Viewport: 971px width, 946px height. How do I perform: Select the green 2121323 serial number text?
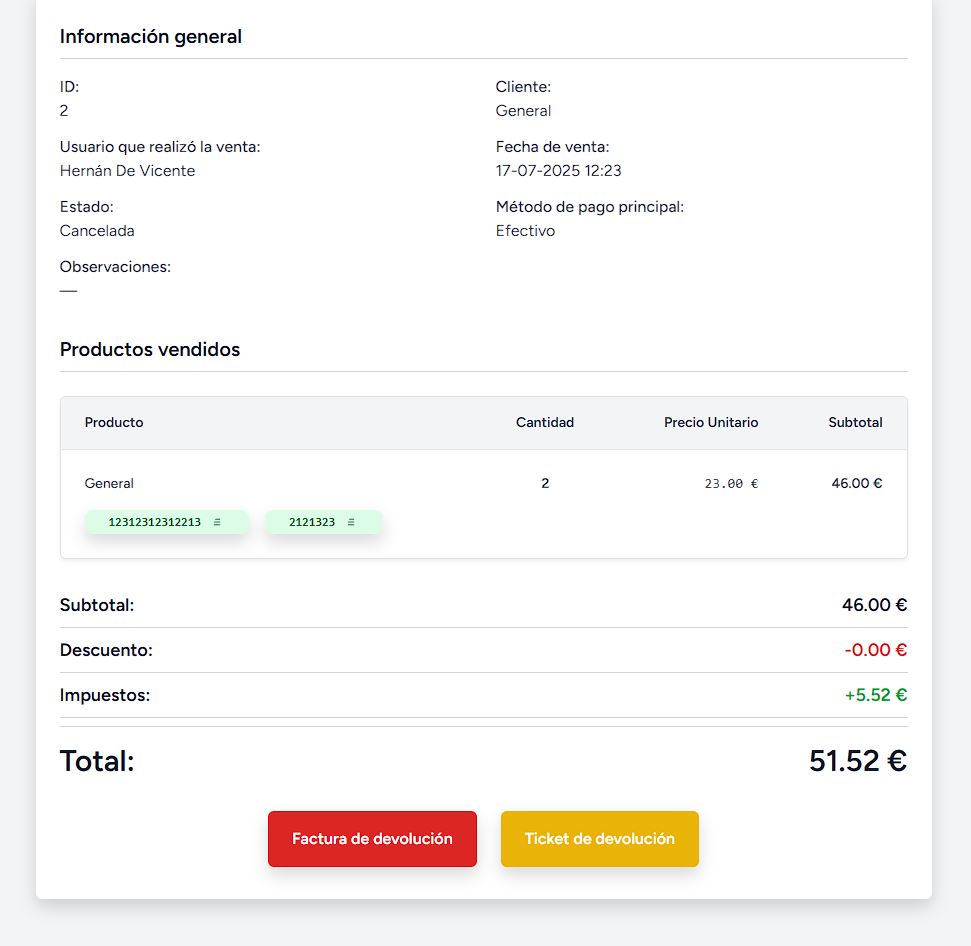tap(312, 522)
